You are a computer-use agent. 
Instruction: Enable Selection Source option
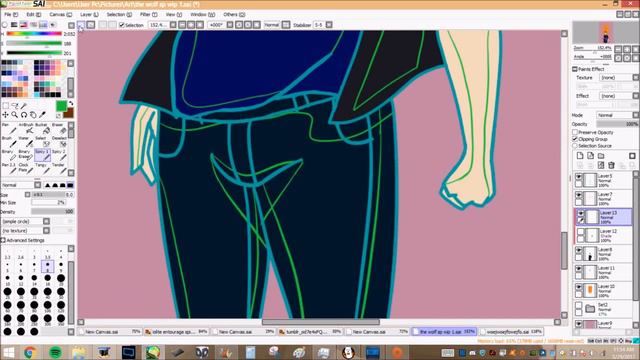click(x=575, y=146)
